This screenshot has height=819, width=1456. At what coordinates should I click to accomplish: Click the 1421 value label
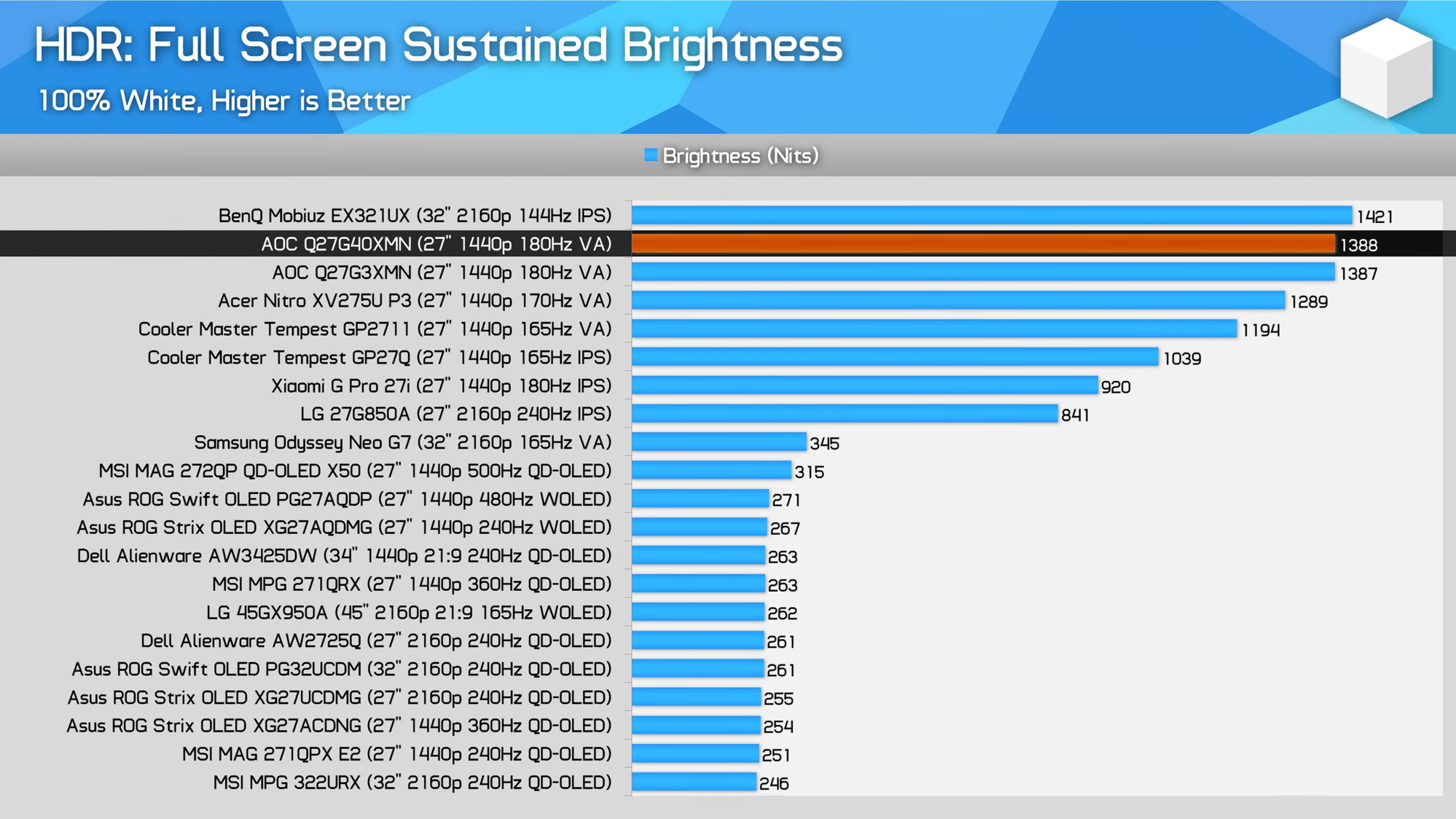click(x=1374, y=216)
